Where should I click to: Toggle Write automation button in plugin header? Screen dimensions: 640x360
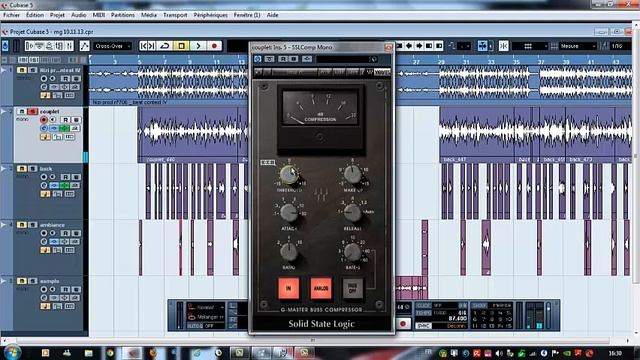293,59
